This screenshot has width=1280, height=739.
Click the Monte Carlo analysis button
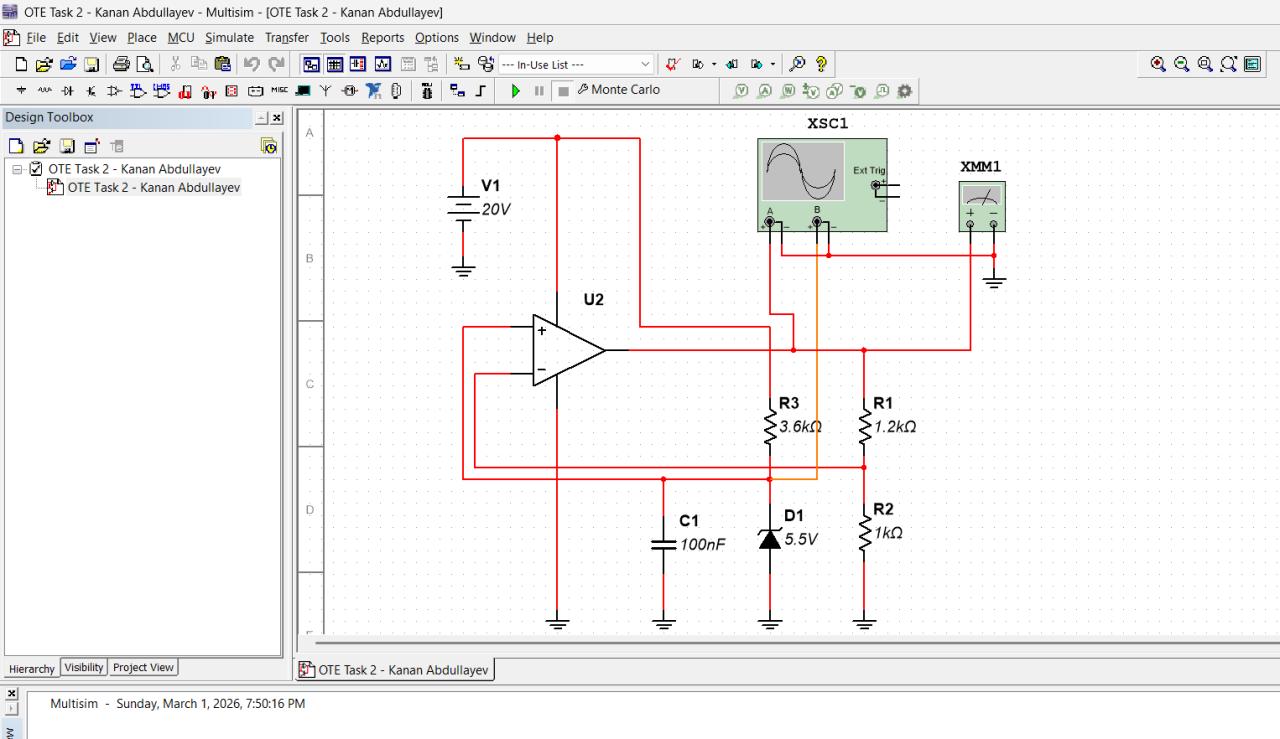pyautogui.click(x=620, y=90)
